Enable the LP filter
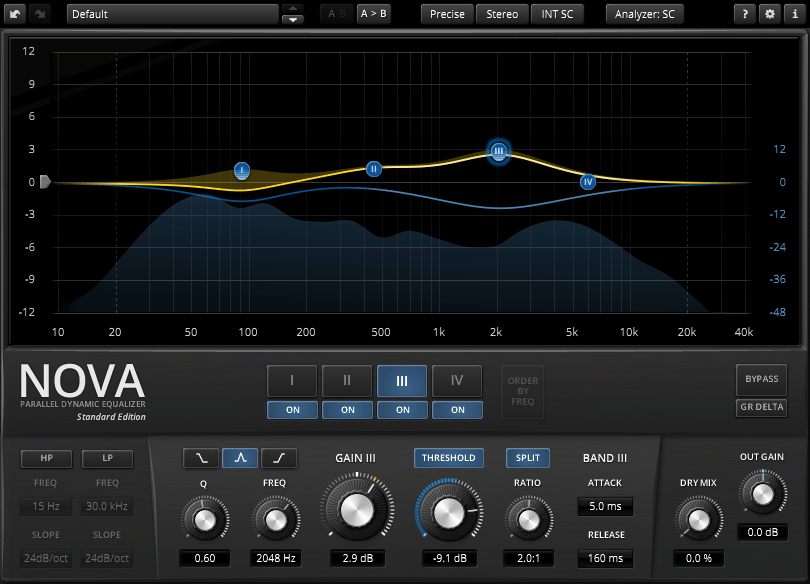 click(107, 459)
